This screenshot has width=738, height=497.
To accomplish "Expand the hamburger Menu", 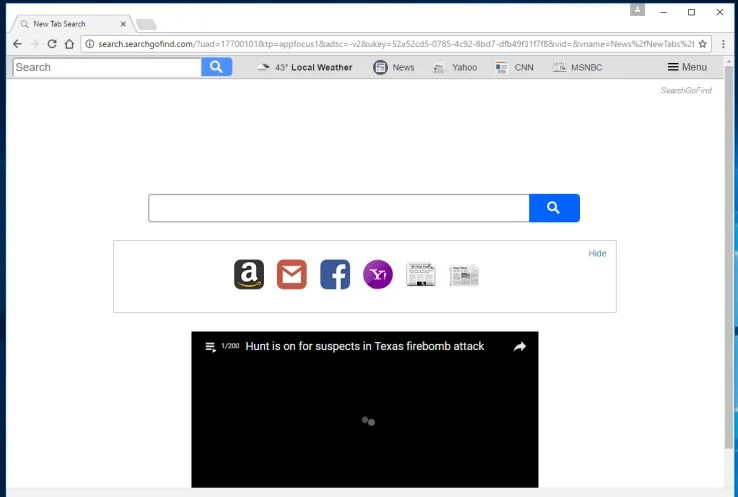I will [x=687, y=67].
